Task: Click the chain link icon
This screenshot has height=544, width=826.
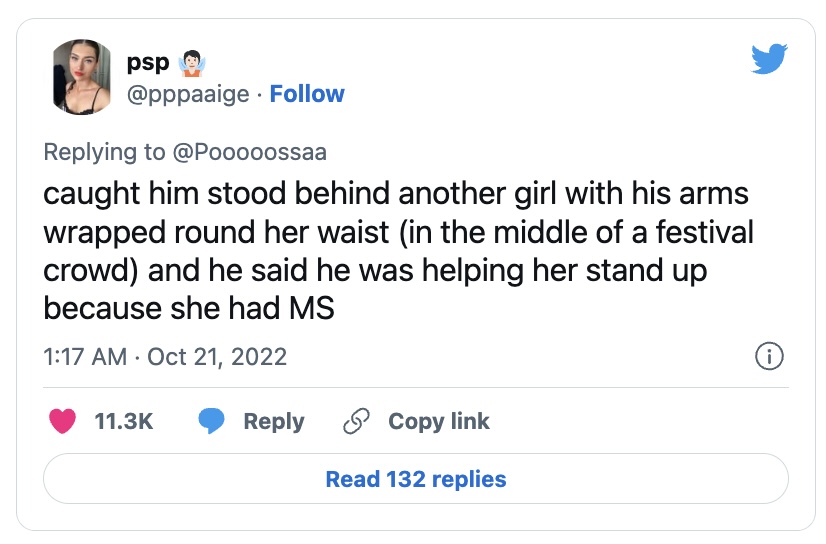Action: (x=356, y=421)
